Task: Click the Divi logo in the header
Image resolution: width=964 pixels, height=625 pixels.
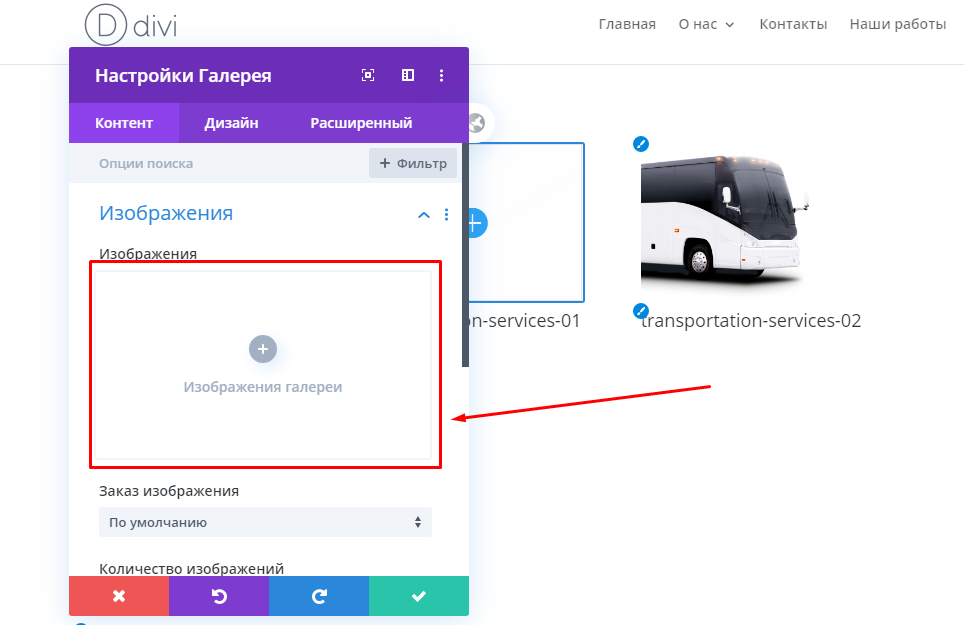Action: click(131, 25)
